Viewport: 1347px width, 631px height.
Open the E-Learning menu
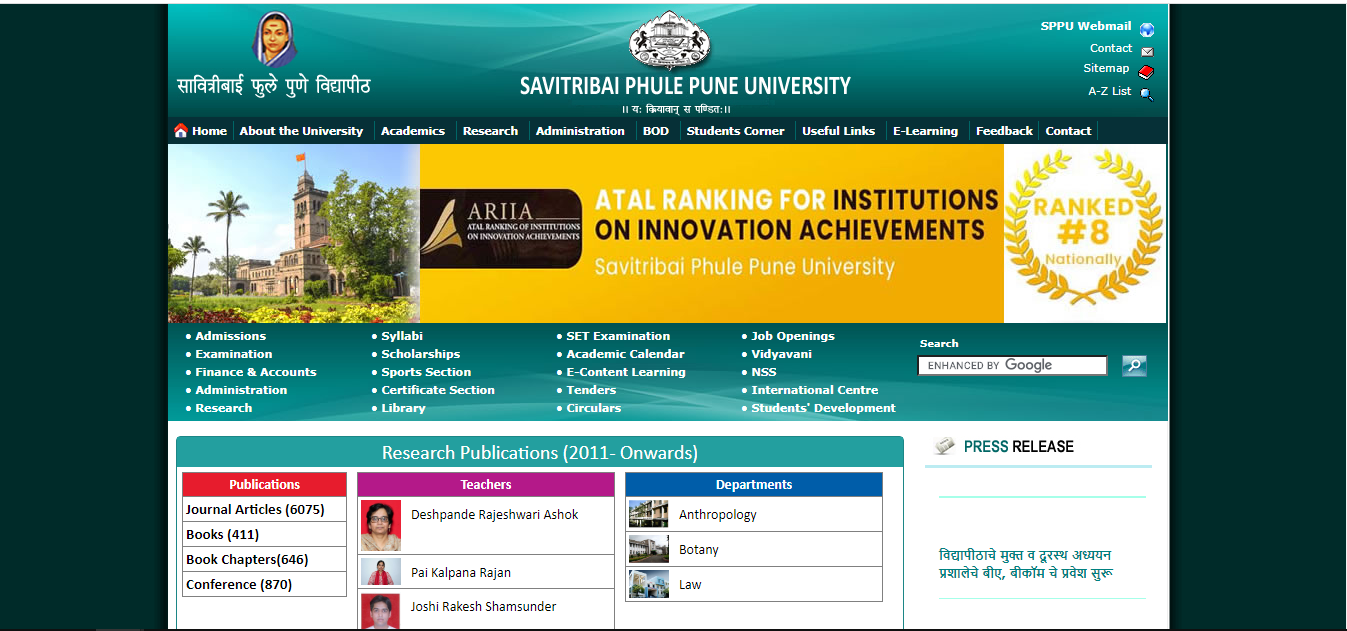[925, 131]
